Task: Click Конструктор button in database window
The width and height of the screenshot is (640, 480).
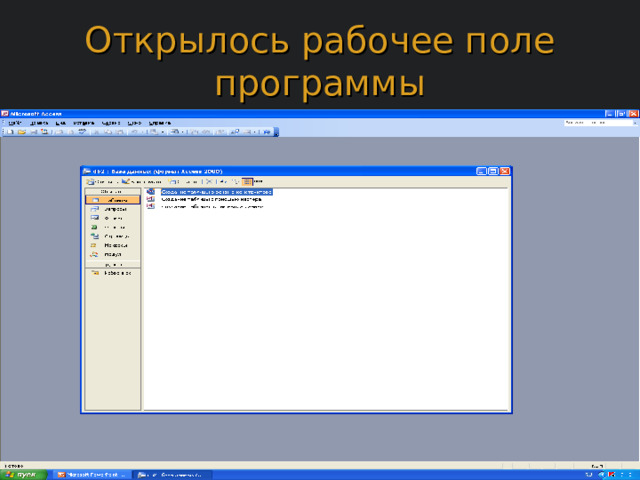Action: click(142, 182)
